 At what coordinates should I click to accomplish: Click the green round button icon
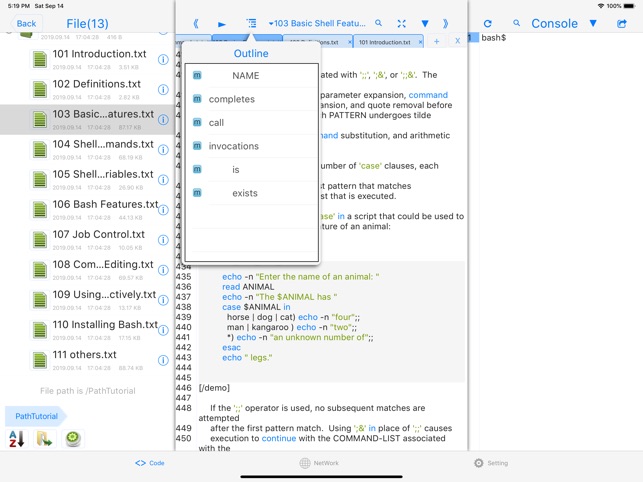[x=73, y=439]
